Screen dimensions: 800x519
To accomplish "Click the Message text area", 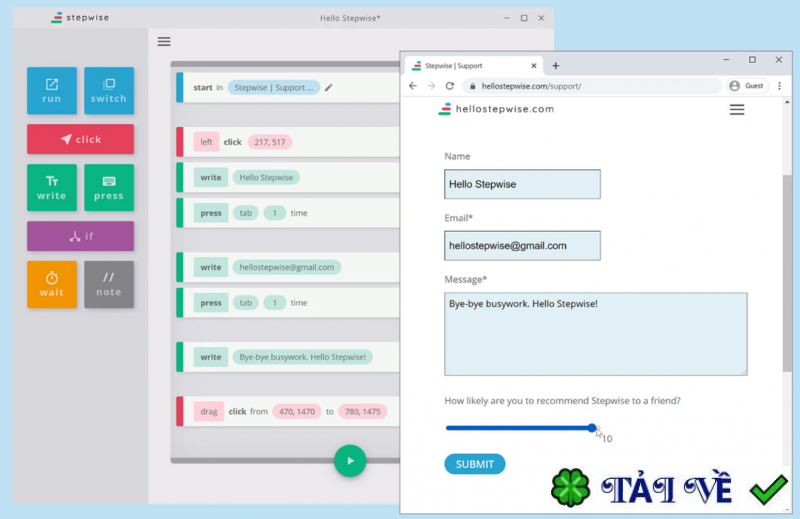I will [x=595, y=334].
